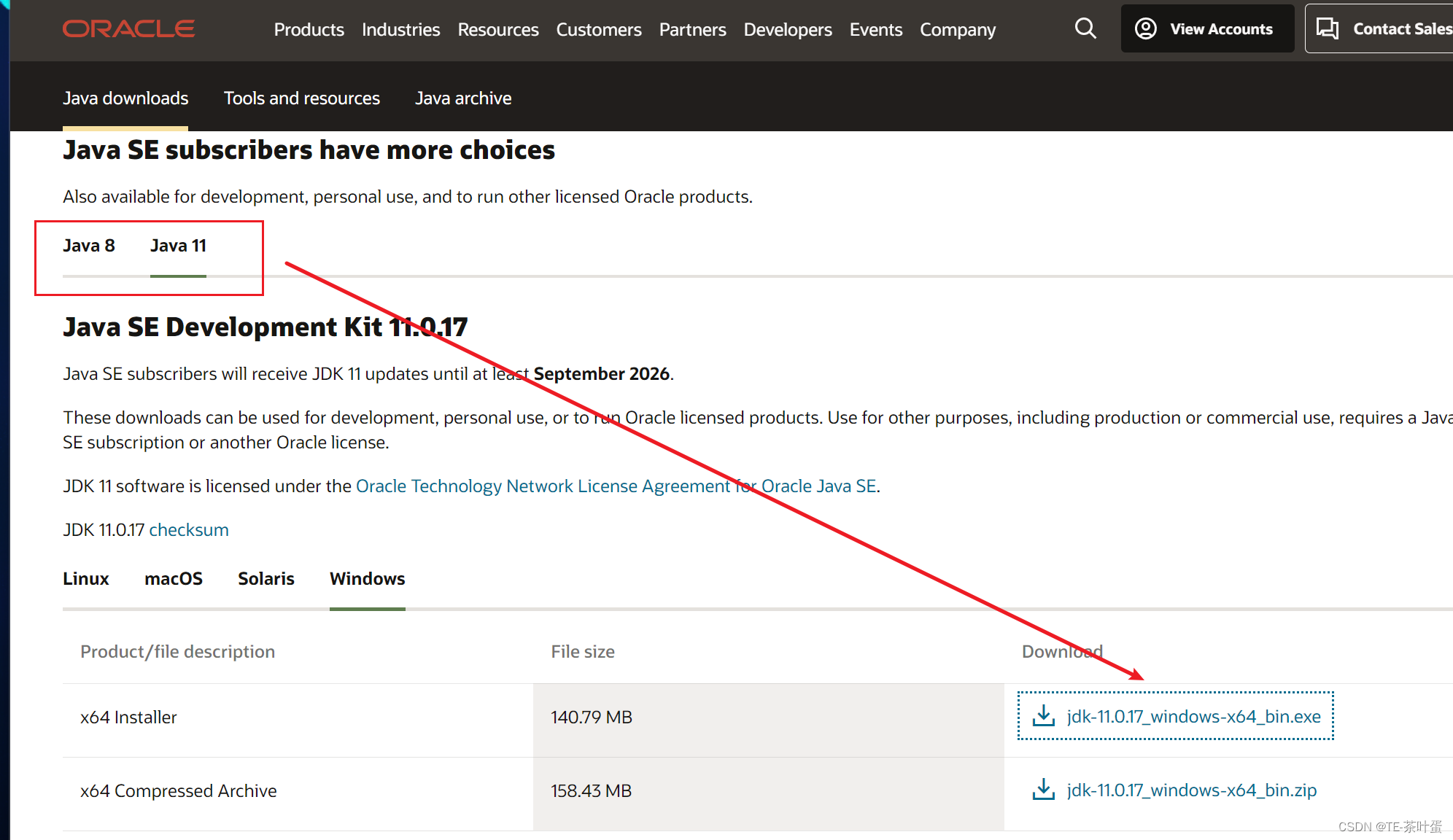Select the Java downloads tab

pyautogui.click(x=125, y=98)
